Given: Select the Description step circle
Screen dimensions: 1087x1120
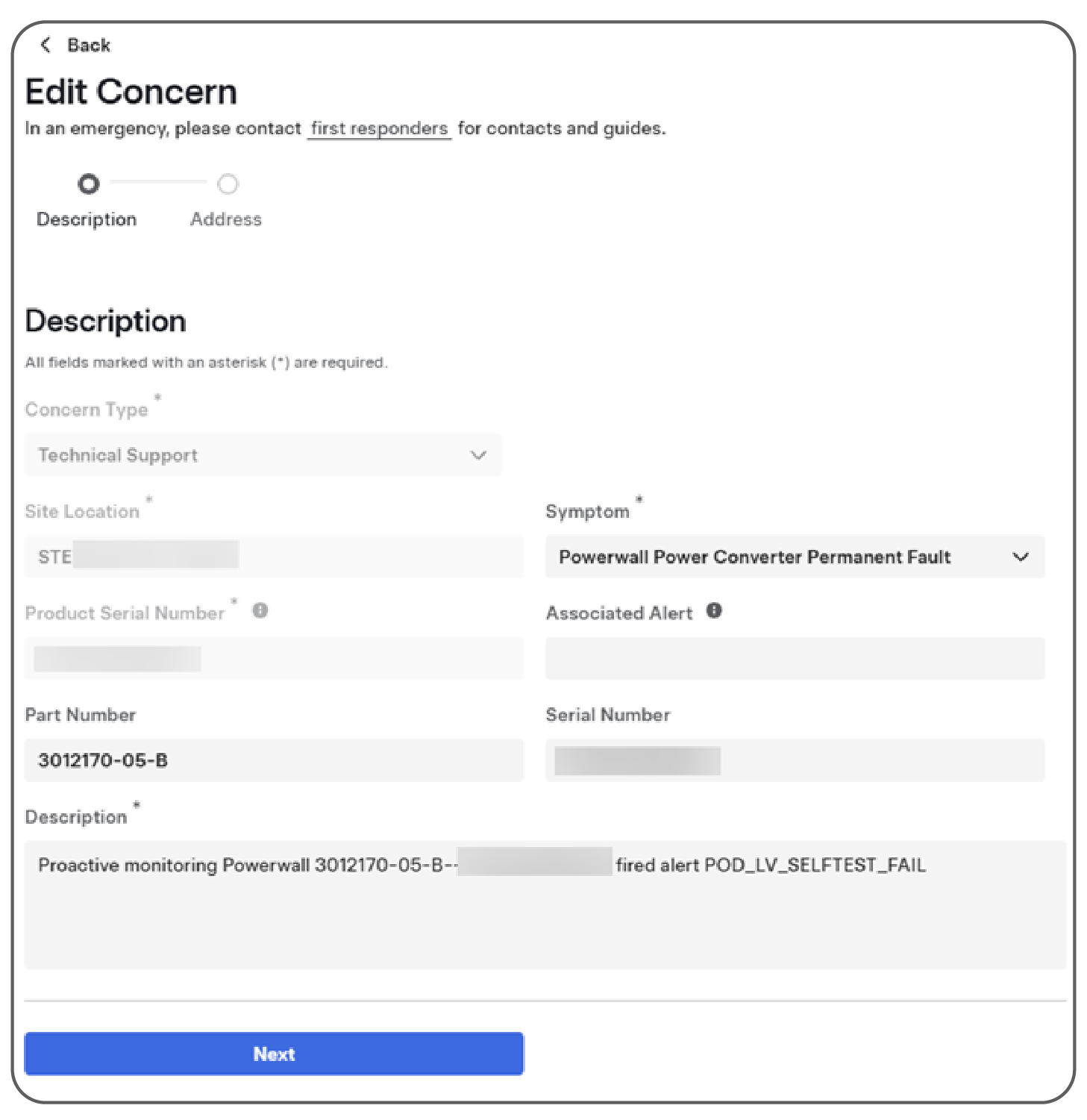Looking at the screenshot, I should [88, 184].
